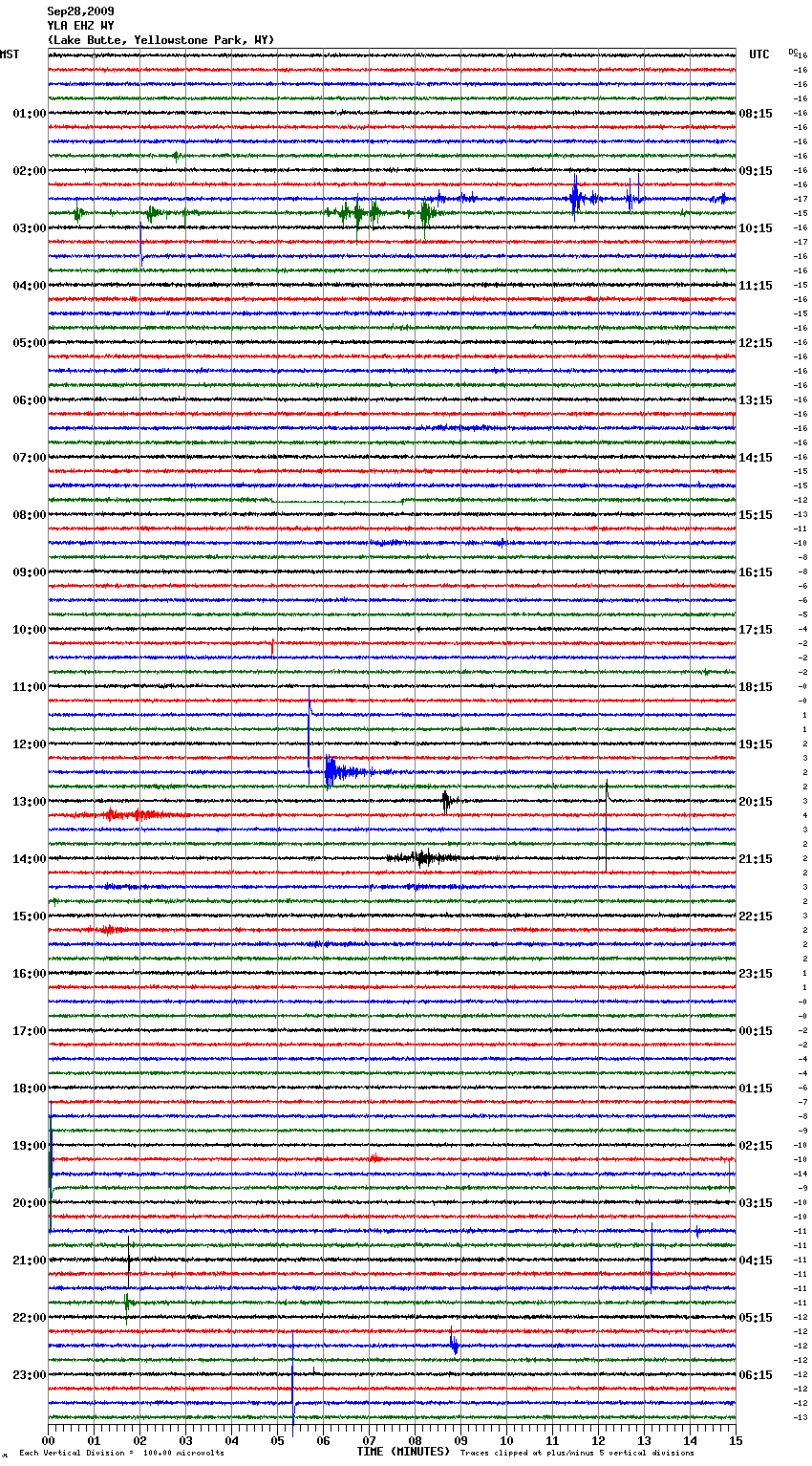Image resolution: width=812 pixels, height=1466 pixels.
Task: Select the 03:00 MST time label
Action: [30, 228]
